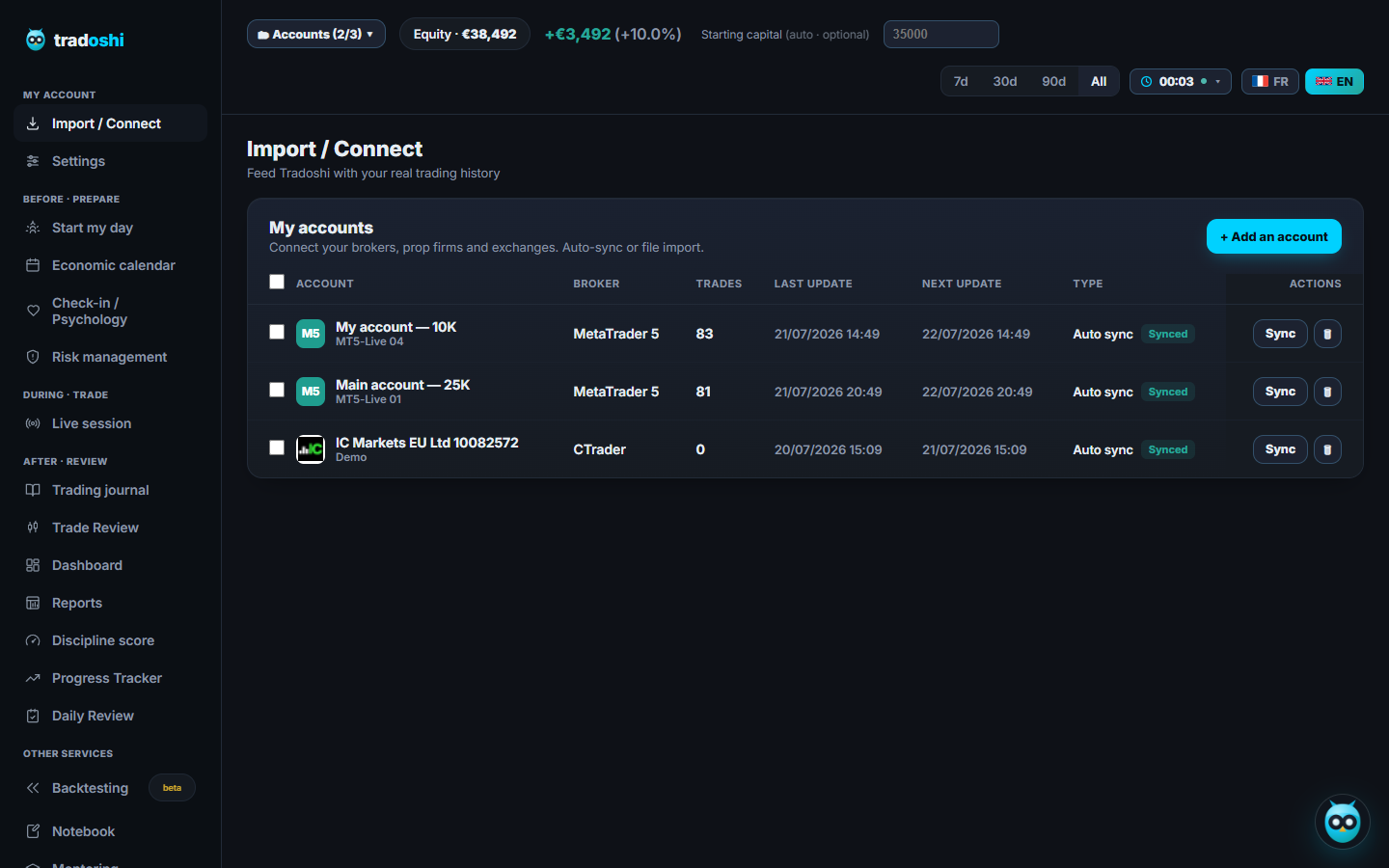Click the +€3,492 (+10.0%) gain text
The image size is (1389, 868).
[x=613, y=34]
